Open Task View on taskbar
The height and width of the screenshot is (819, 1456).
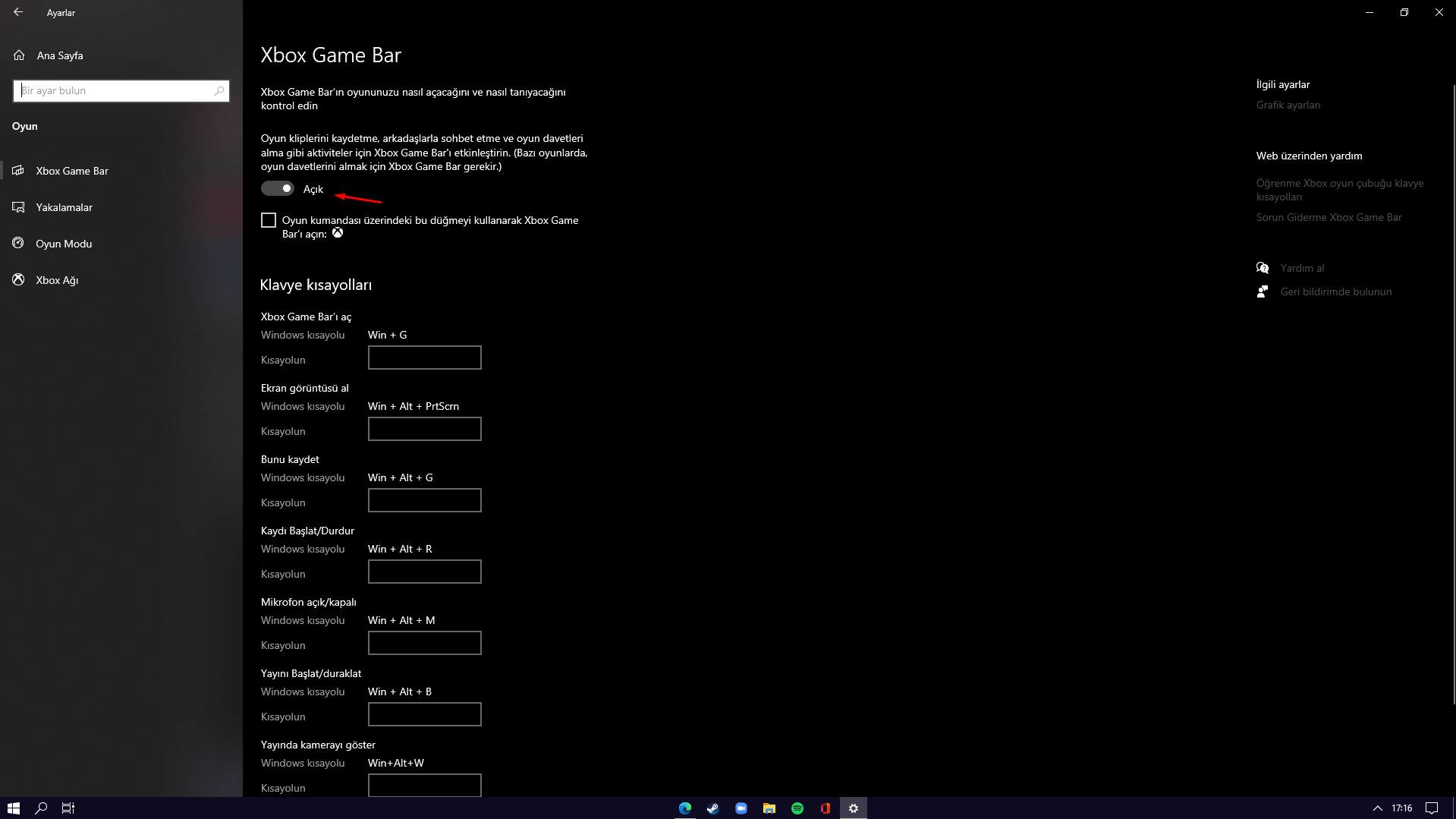68,808
